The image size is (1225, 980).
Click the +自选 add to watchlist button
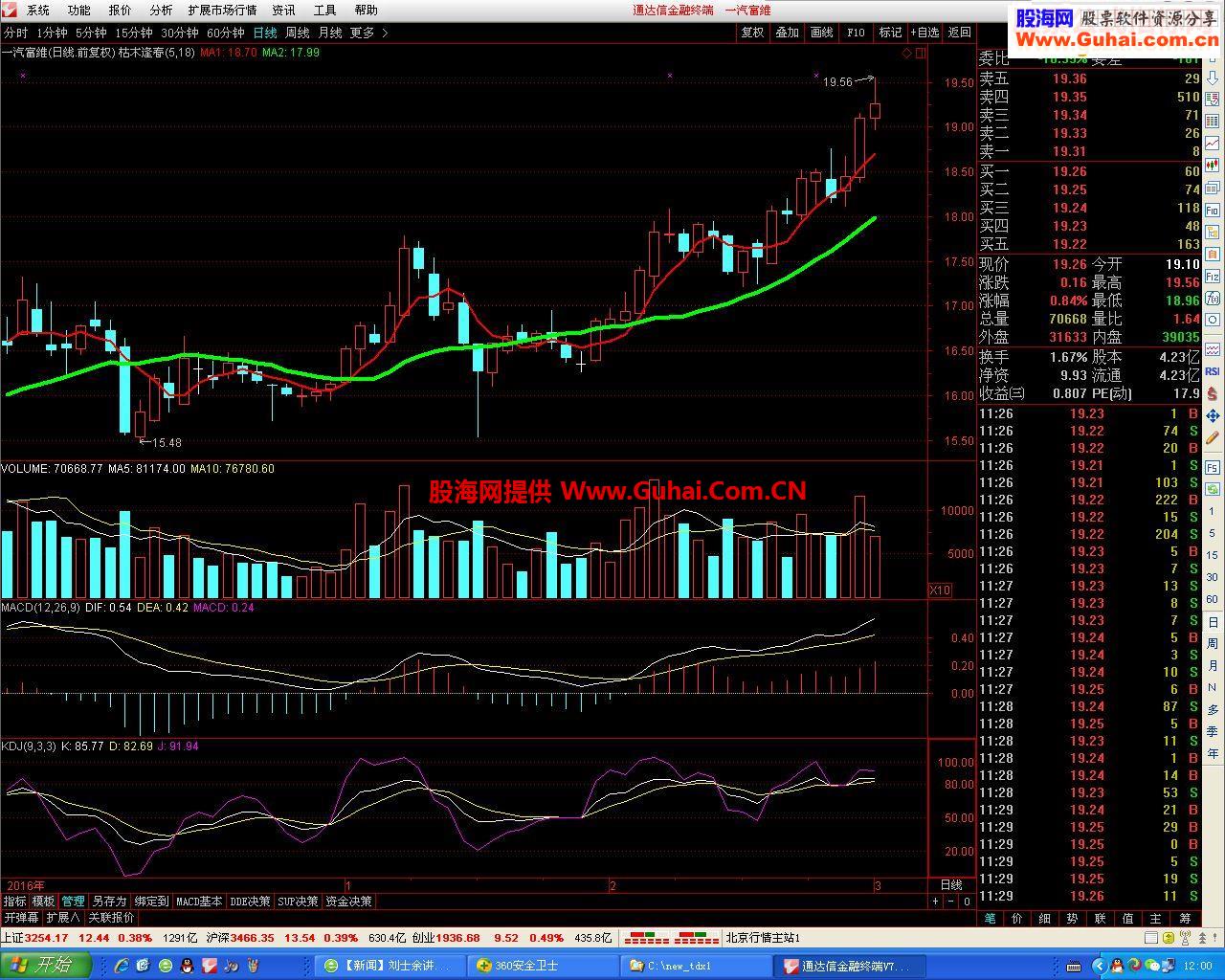924,33
